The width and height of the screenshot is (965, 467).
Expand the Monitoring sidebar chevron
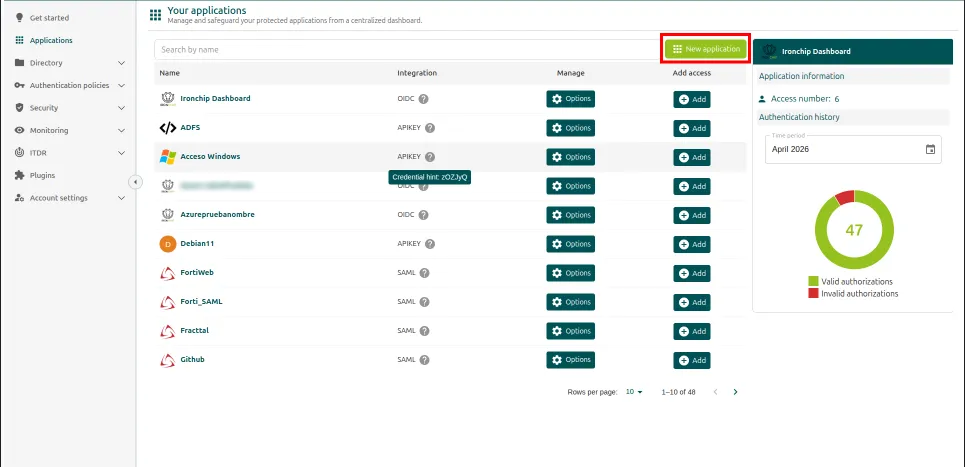point(121,130)
